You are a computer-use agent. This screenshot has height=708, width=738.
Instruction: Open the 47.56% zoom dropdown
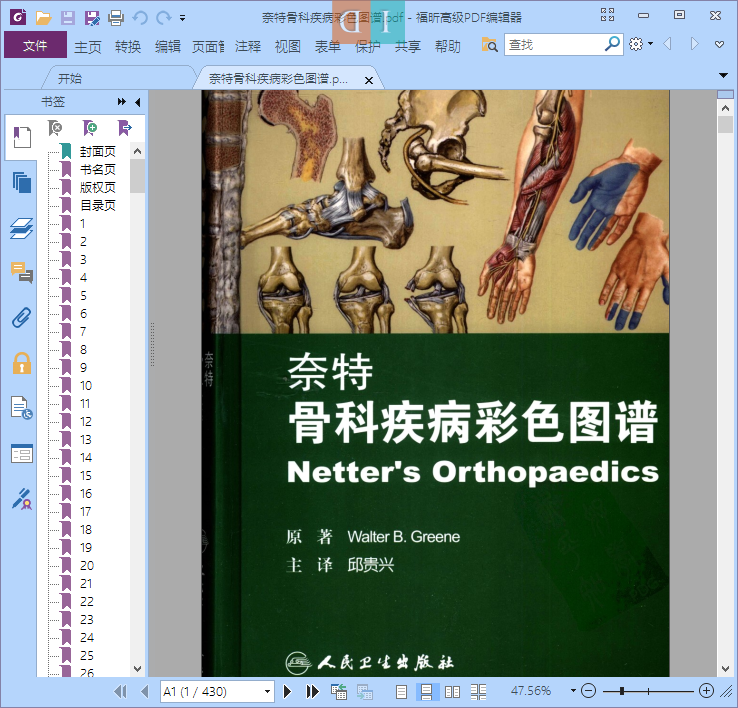(x=573, y=691)
